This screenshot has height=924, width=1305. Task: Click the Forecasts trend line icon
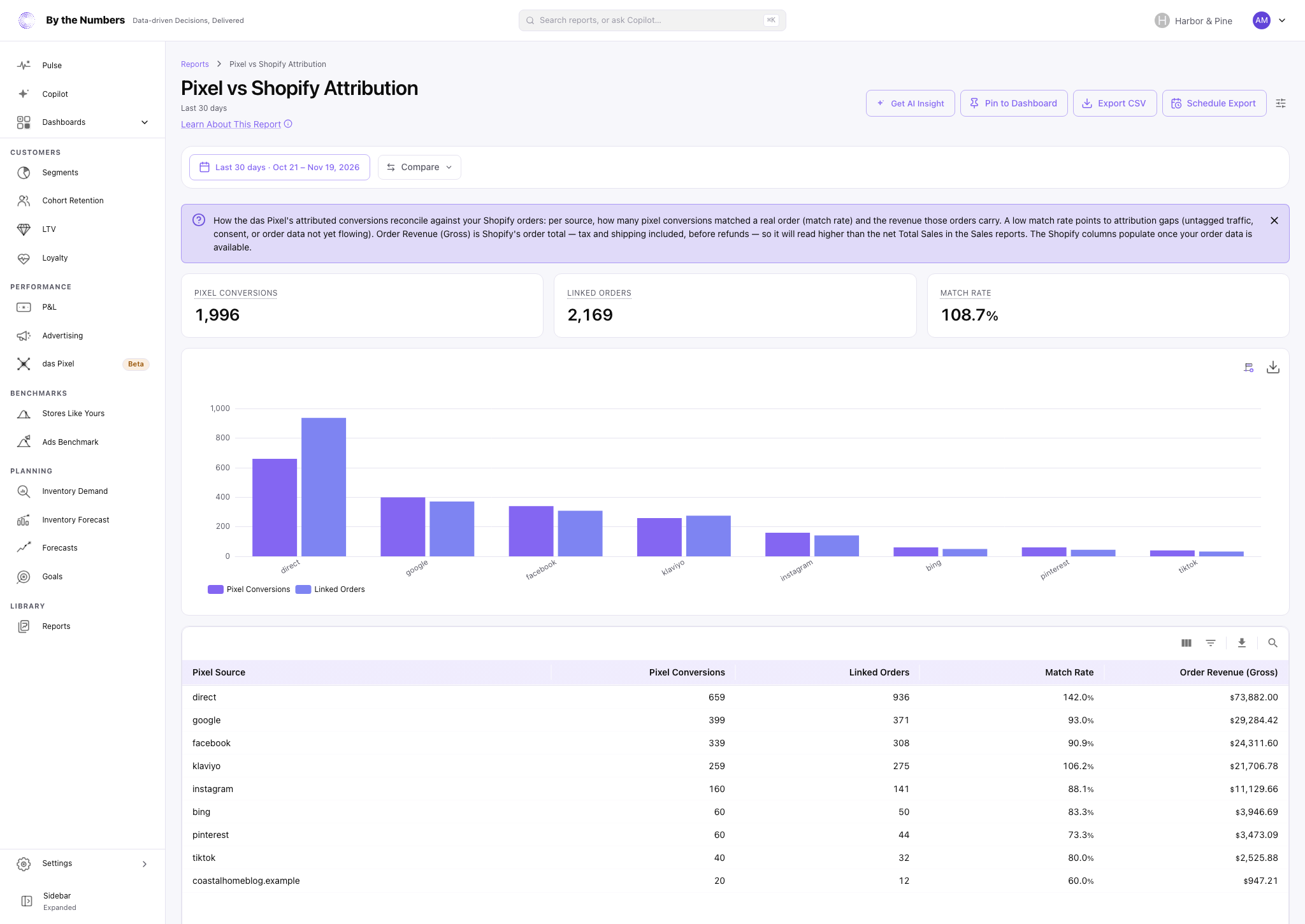24,548
